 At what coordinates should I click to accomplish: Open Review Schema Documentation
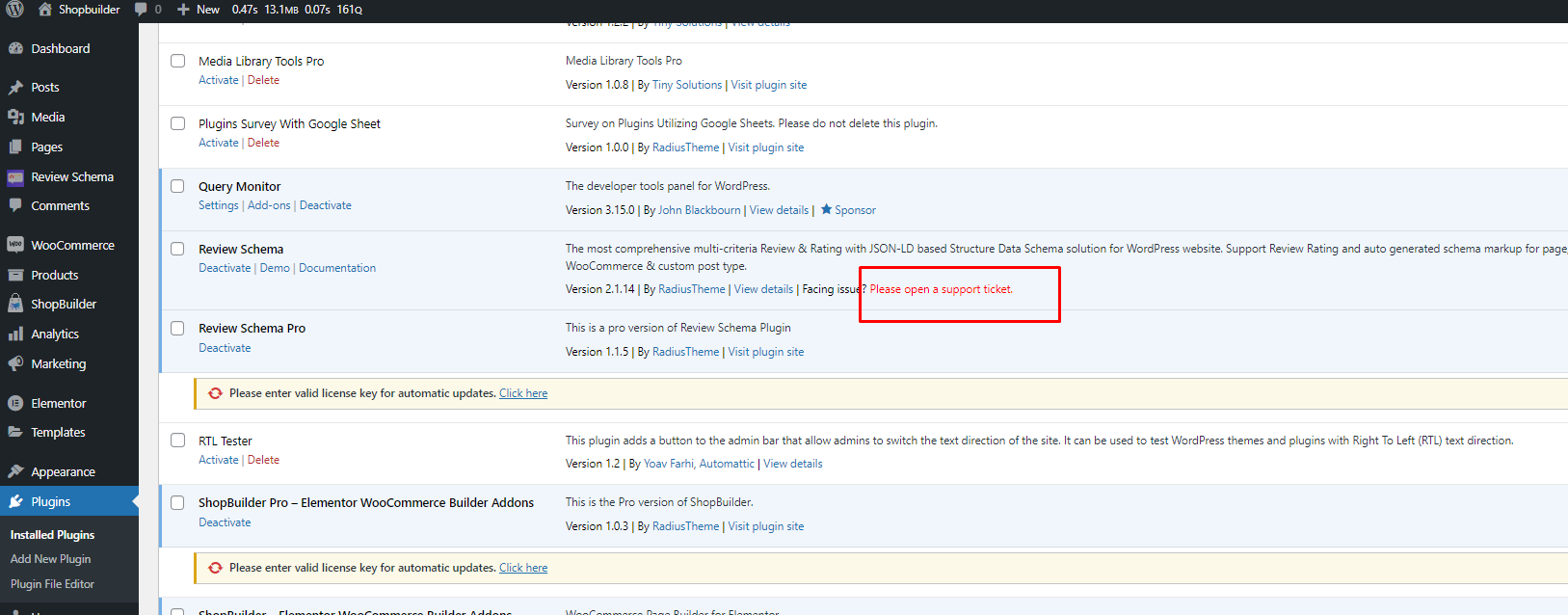[x=337, y=268]
